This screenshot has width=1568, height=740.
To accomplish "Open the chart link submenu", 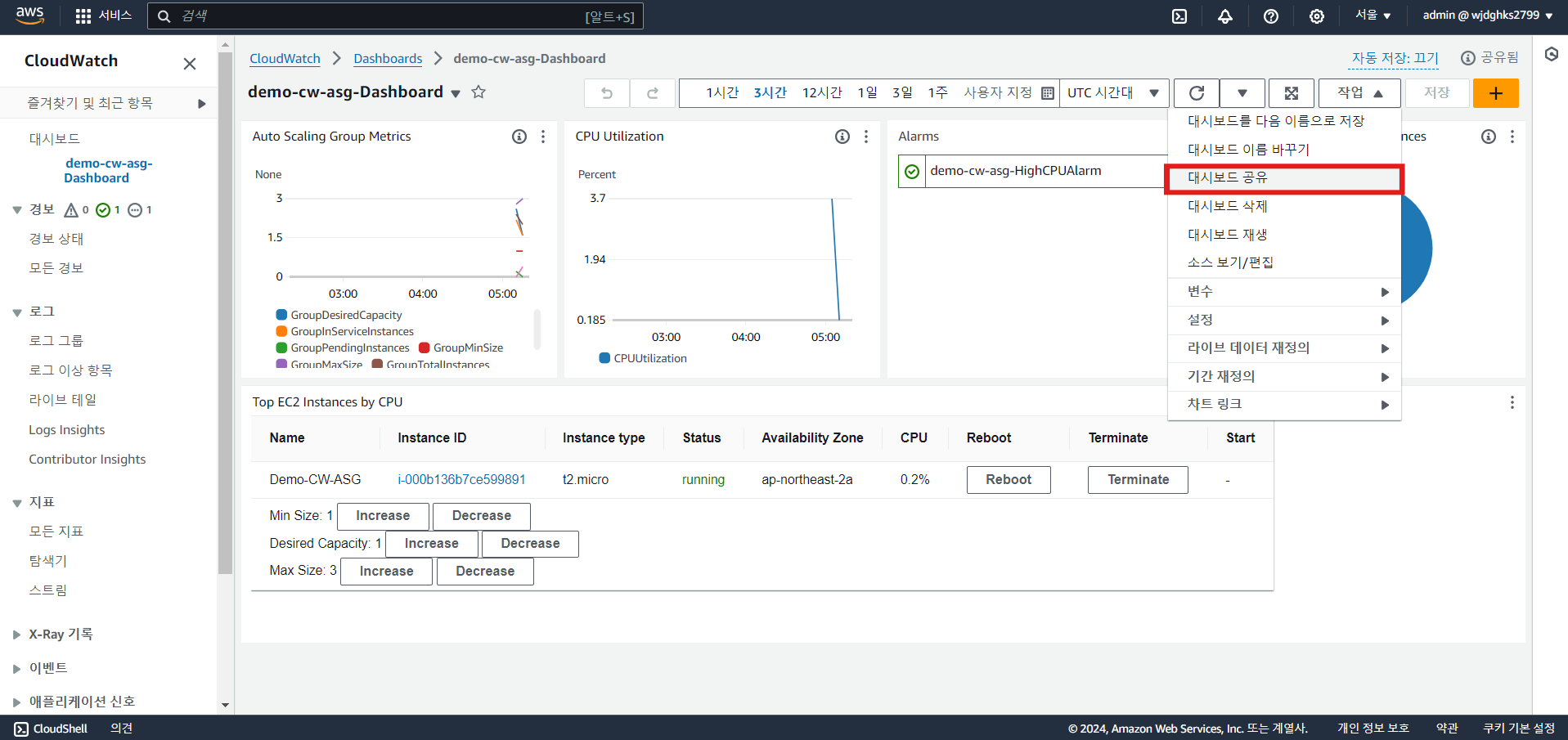I will [x=1284, y=405].
